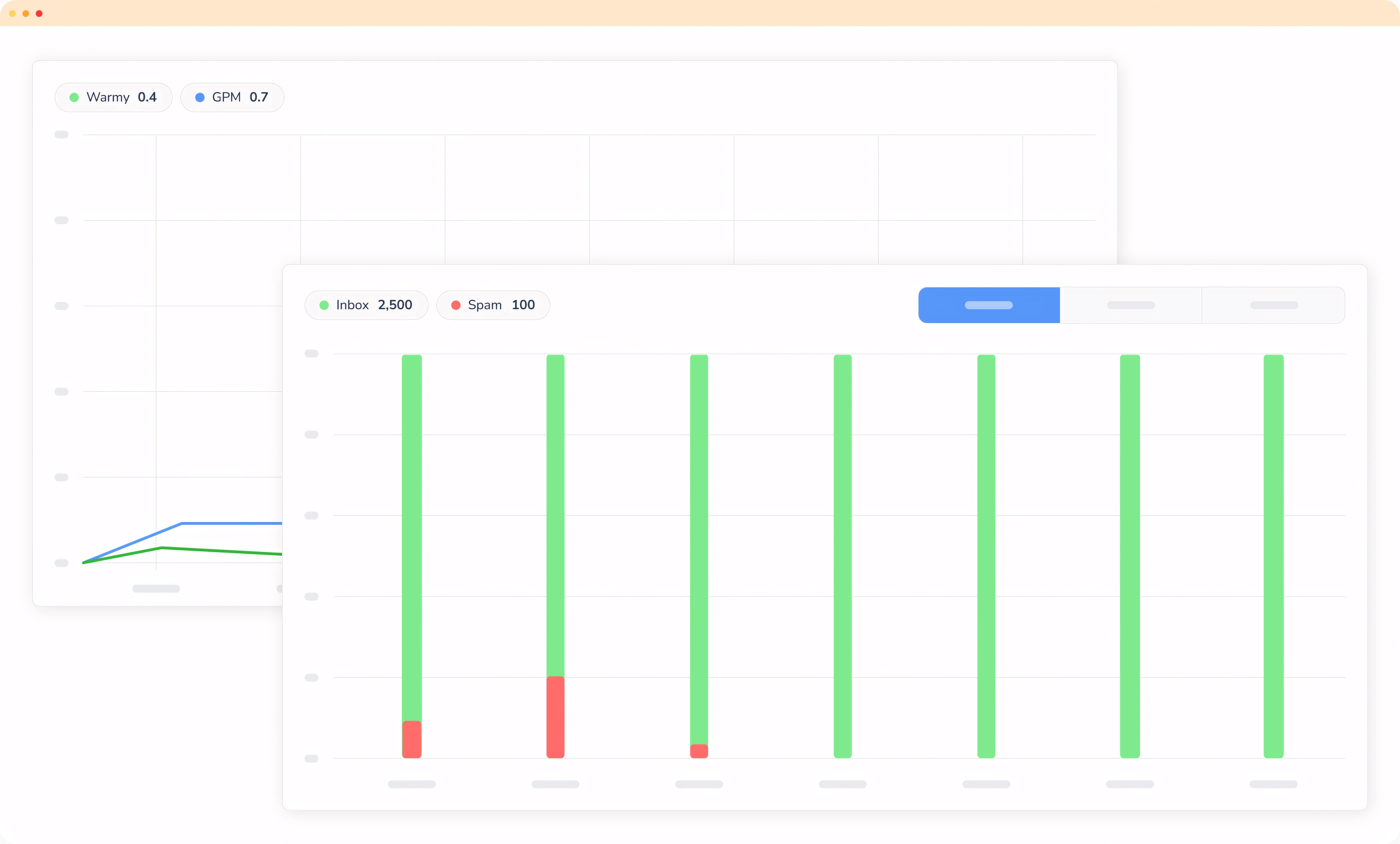The width and height of the screenshot is (1400, 844).
Task: Click the tallest red spam segment in second bar
Action: tap(556, 717)
